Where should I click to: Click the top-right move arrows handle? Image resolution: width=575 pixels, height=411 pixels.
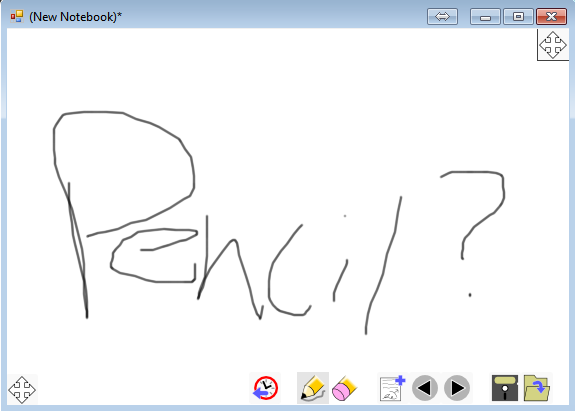click(x=553, y=45)
